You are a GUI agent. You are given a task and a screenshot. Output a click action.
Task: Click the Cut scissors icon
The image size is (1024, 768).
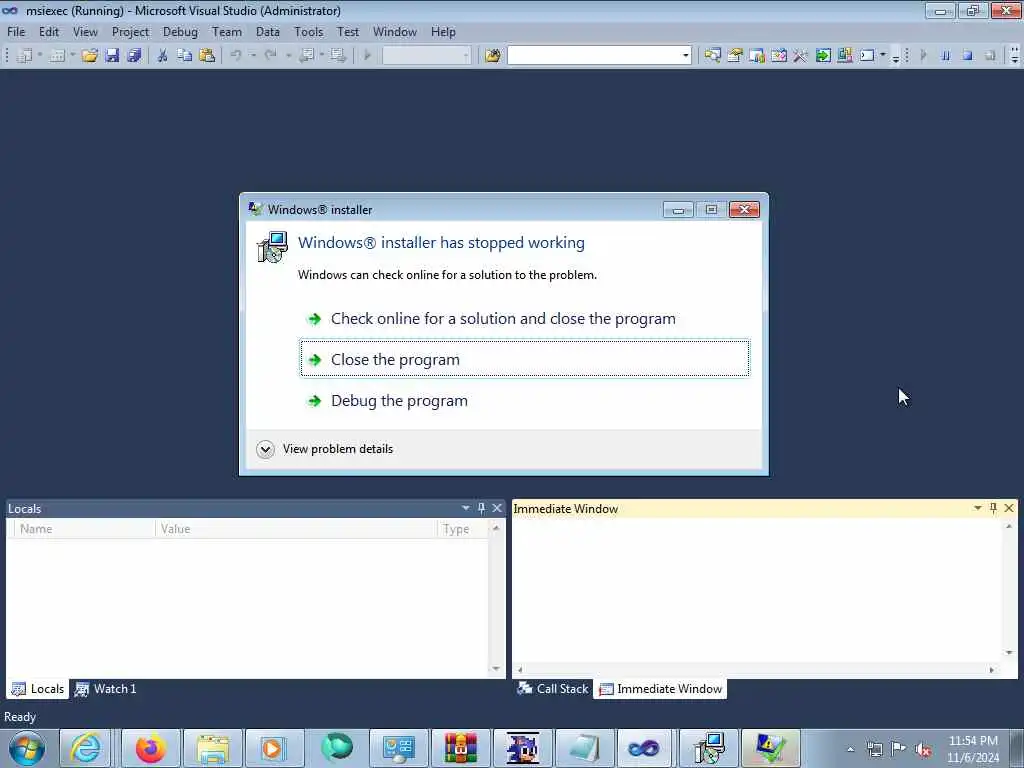163,56
